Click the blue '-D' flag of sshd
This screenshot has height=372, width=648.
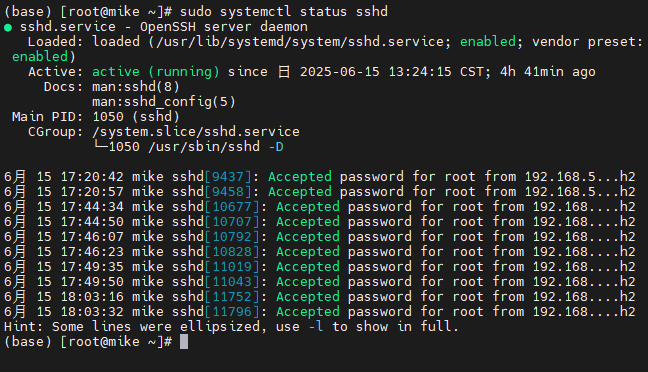tap(276, 147)
